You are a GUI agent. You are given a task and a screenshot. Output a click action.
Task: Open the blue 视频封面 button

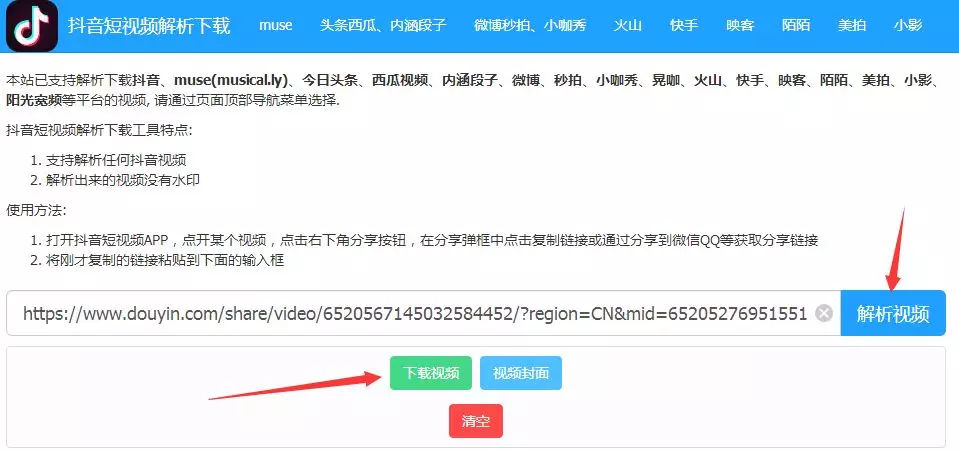click(520, 373)
